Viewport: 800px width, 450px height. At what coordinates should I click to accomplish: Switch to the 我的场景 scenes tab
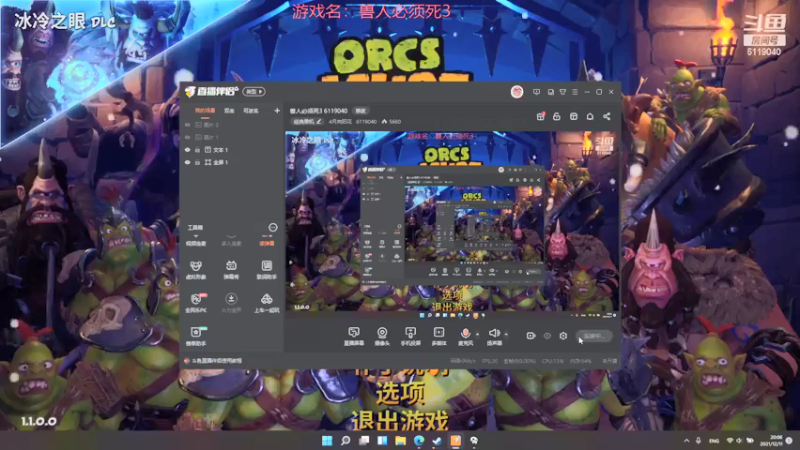205,111
